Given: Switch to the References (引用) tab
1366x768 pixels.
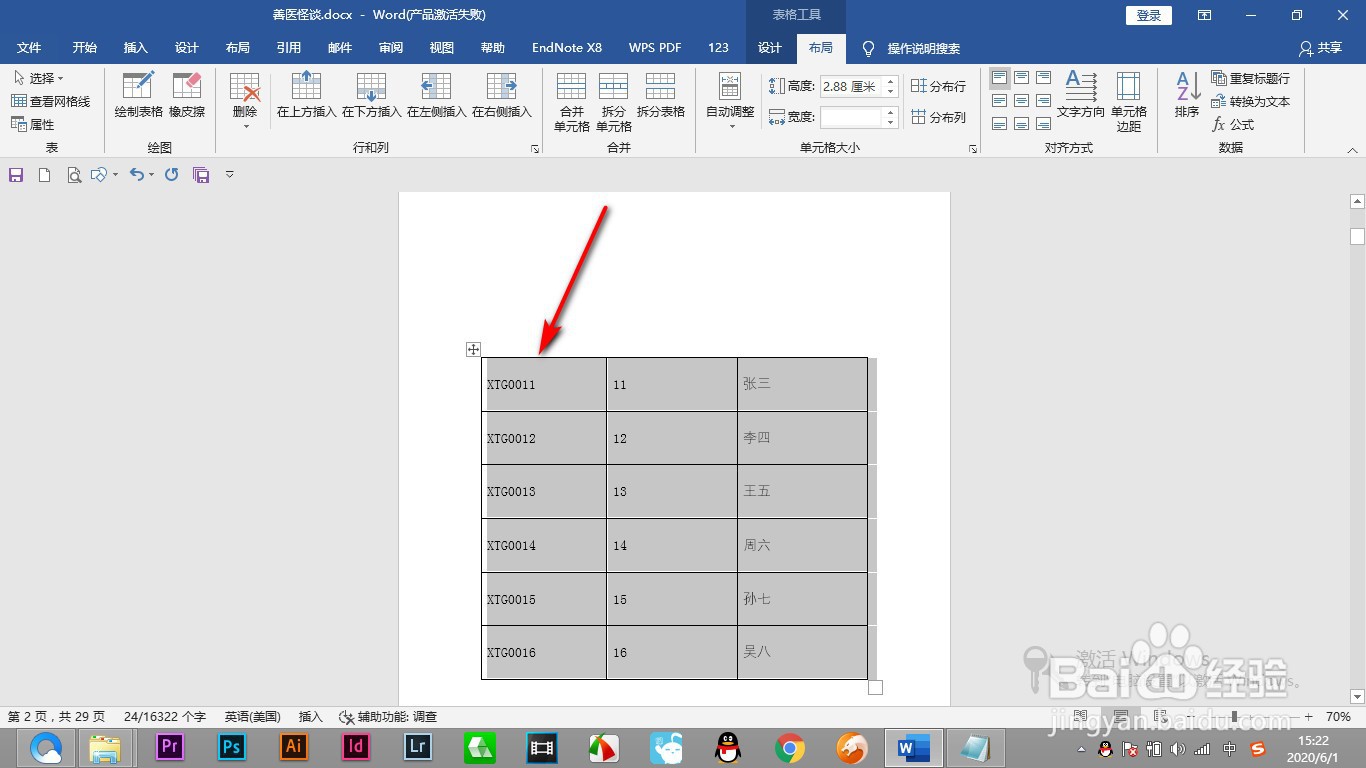Looking at the screenshot, I should (x=289, y=48).
